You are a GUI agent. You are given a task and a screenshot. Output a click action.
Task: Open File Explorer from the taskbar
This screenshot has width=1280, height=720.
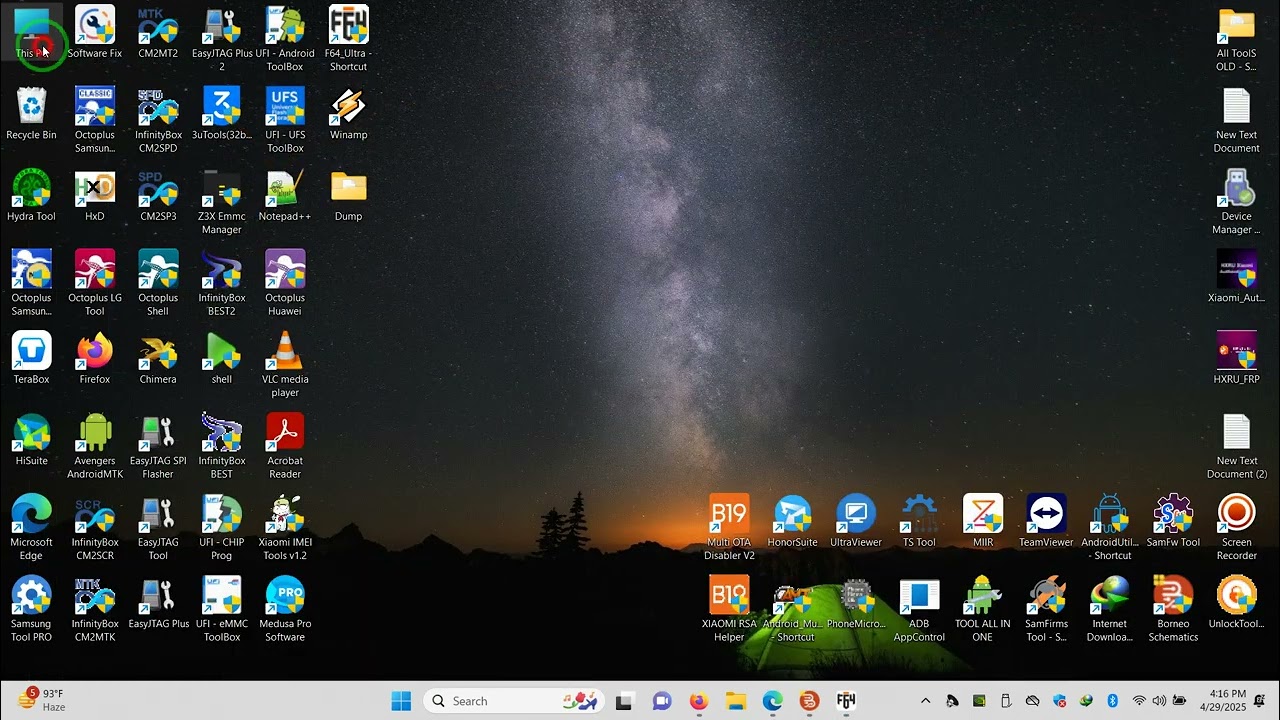pos(736,701)
